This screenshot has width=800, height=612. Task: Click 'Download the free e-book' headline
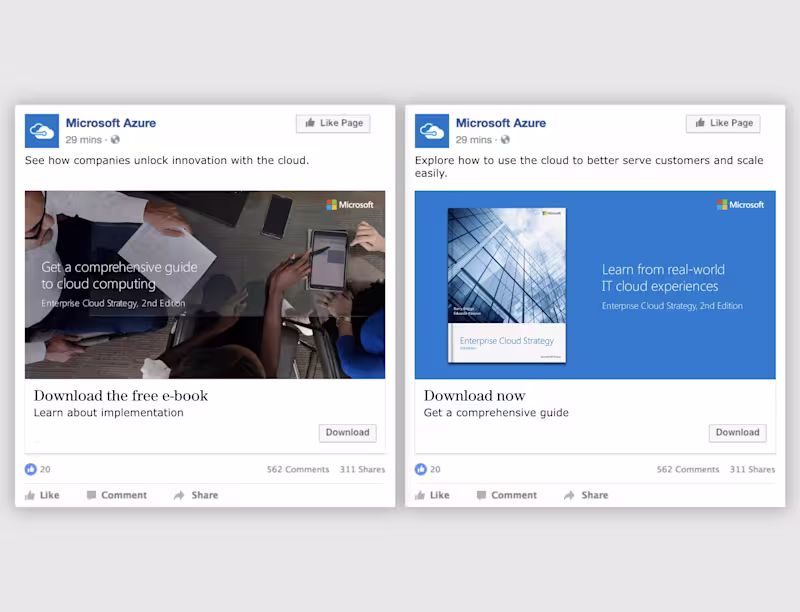121,396
